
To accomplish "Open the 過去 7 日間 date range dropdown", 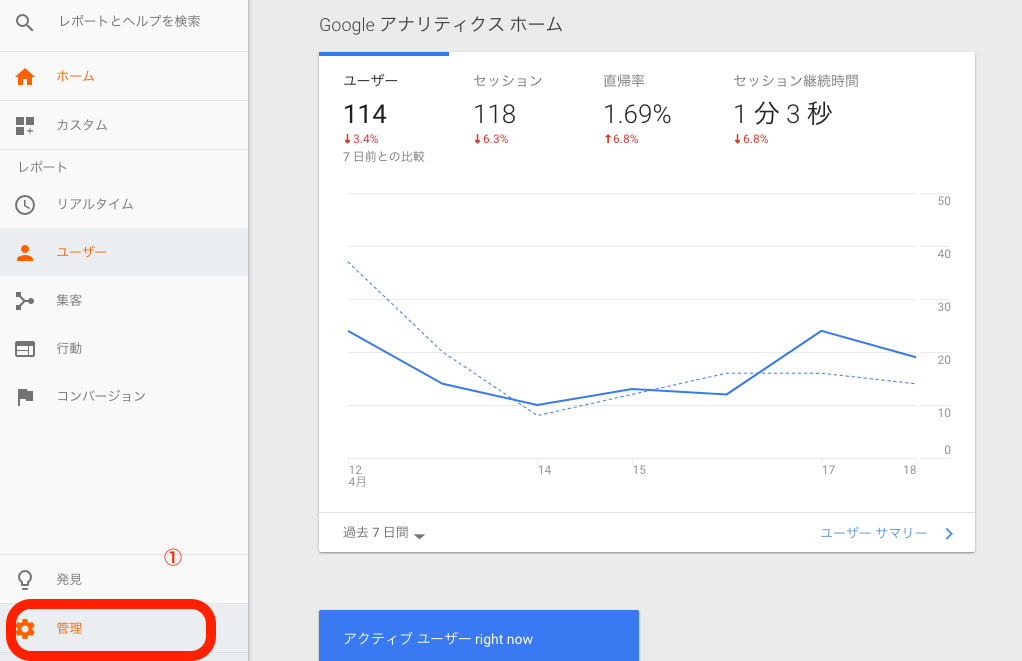I will pos(384,533).
